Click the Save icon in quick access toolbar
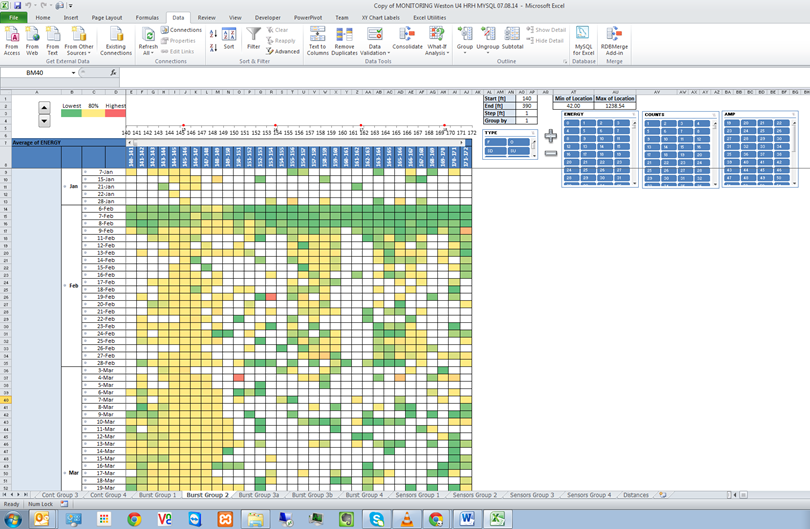 (x=17, y=6)
